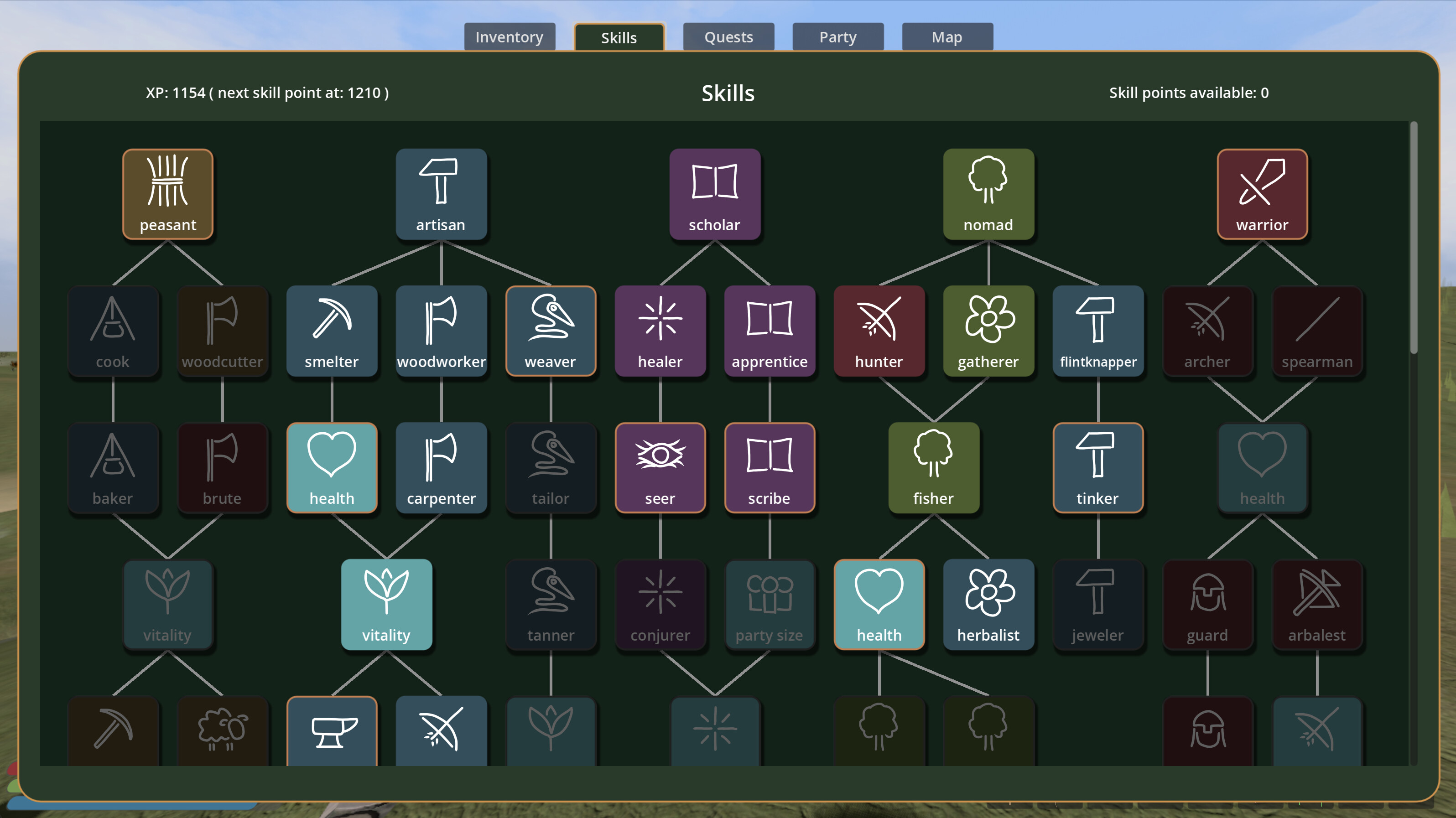Select the unlocked vitality skill
1456x818 pixels.
(x=387, y=605)
